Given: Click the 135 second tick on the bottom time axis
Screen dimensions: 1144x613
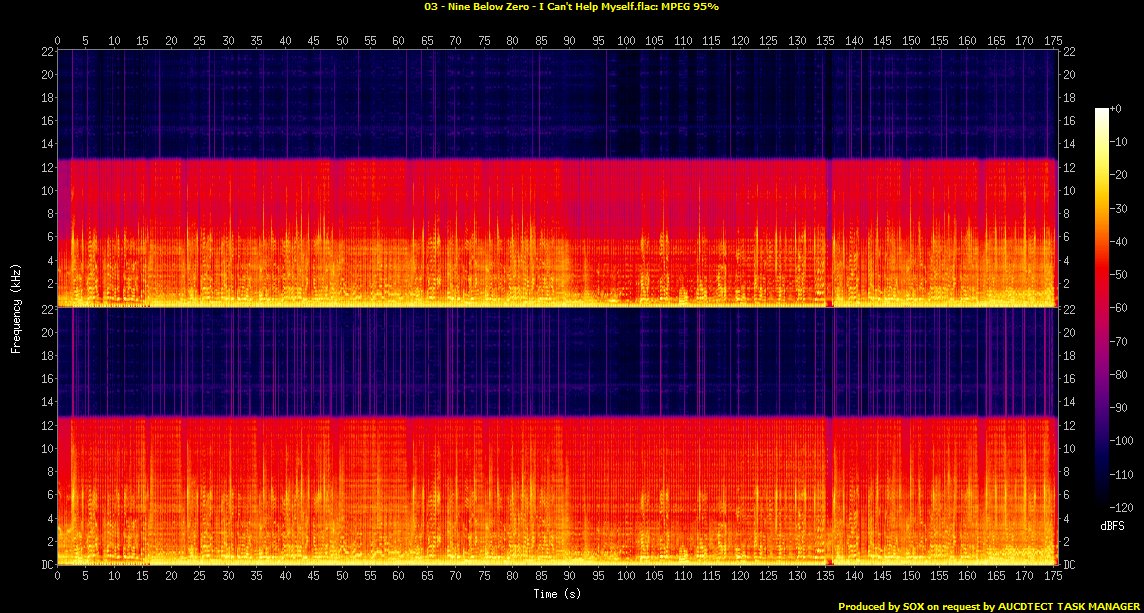Looking at the screenshot, I should 825,577.
